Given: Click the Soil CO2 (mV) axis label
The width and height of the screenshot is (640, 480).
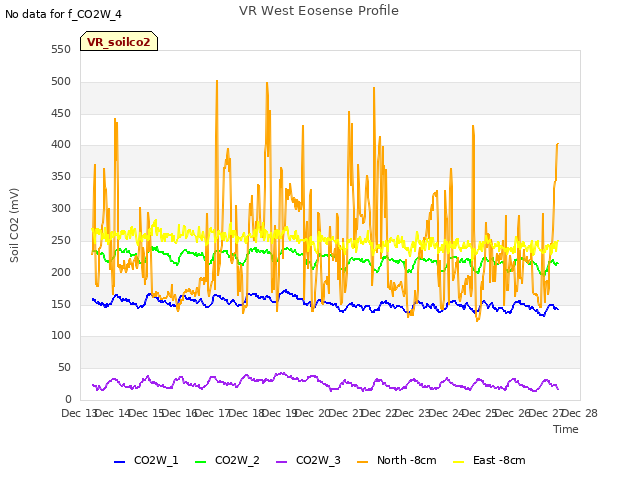Looking at the screenshot, I should 14,225.
